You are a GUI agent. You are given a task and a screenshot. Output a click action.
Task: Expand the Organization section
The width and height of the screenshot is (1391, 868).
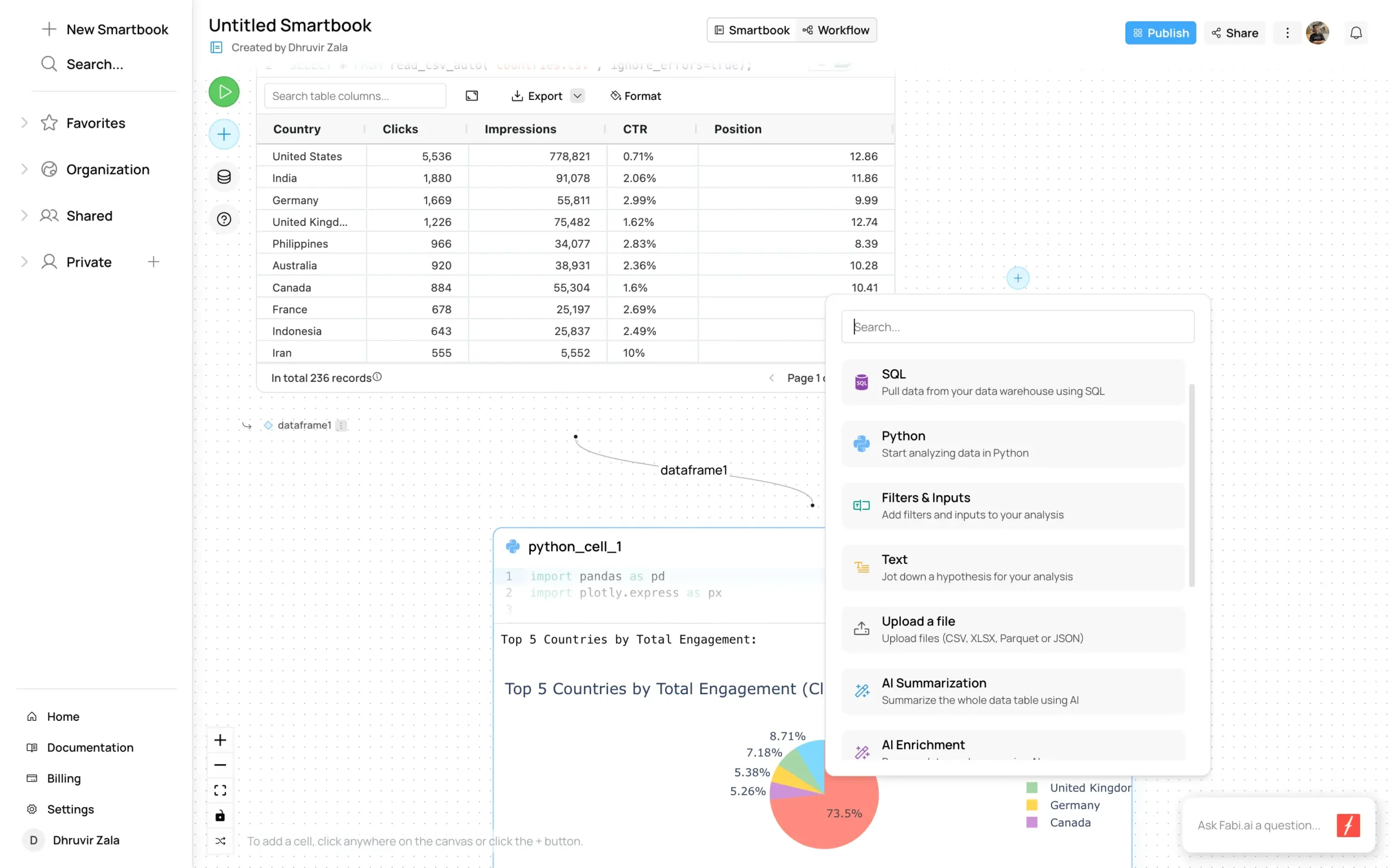[24, 169]
